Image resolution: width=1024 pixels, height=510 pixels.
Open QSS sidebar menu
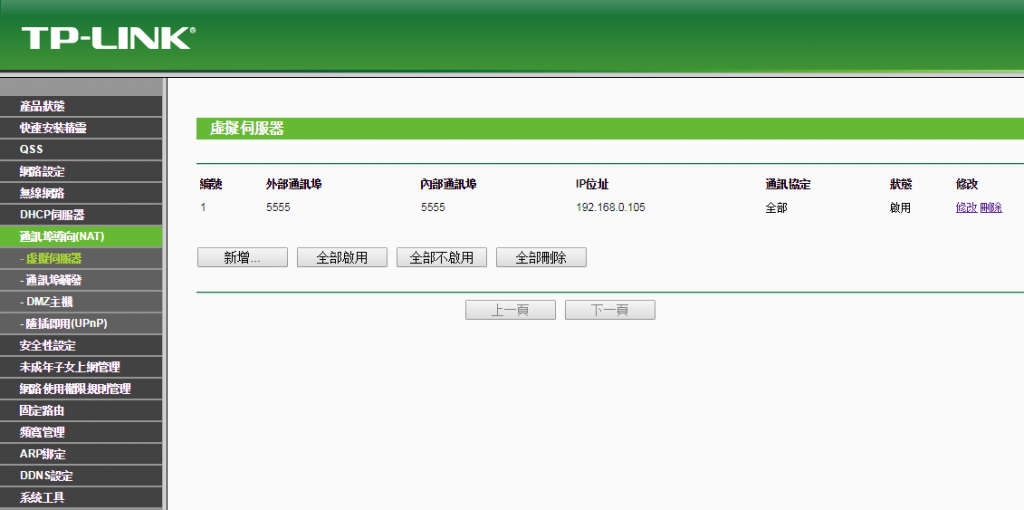(81, 150)
